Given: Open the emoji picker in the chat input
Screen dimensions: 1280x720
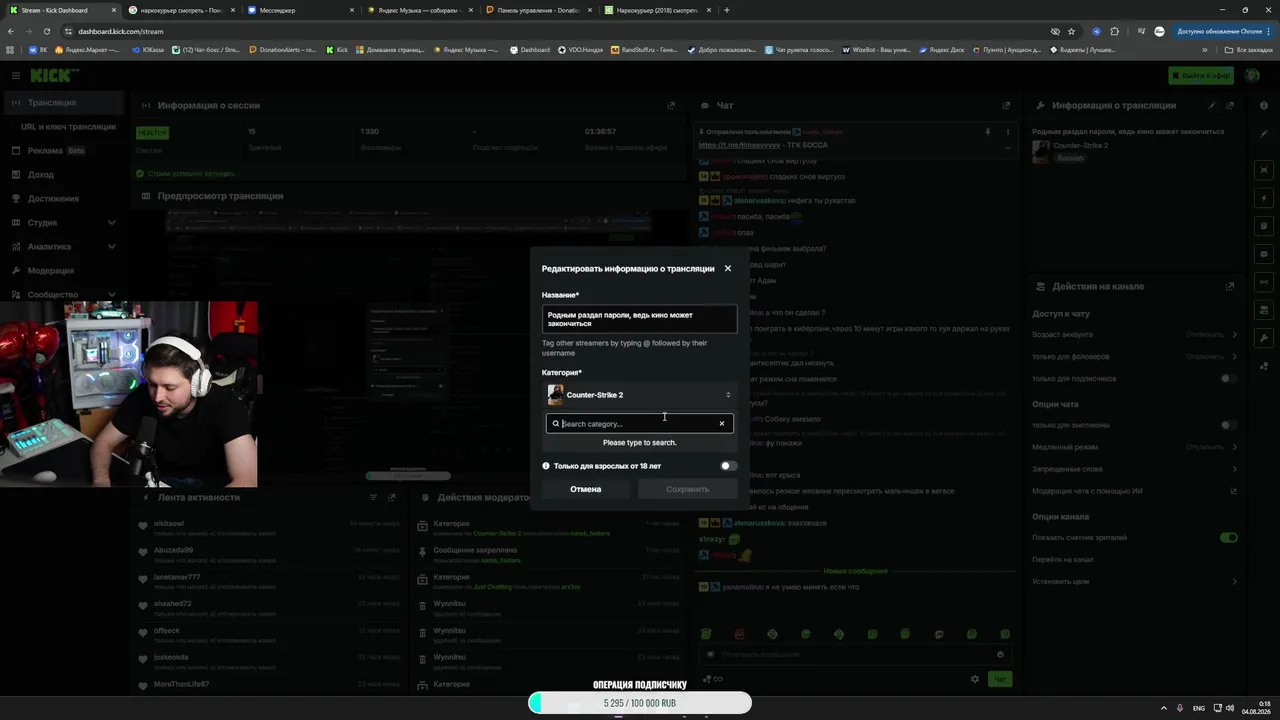Looking at the screenshot, I should pyautogui.click(x=1000, y=655).
